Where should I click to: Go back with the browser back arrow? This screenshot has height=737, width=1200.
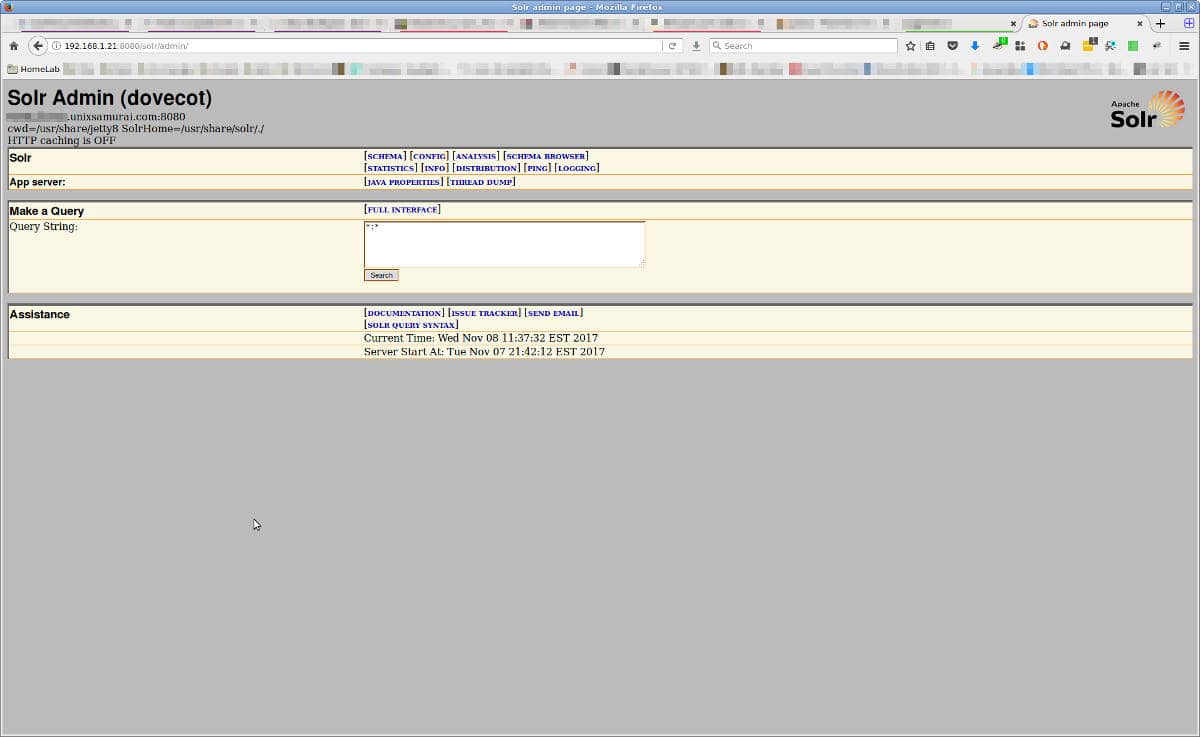(38, 46)
